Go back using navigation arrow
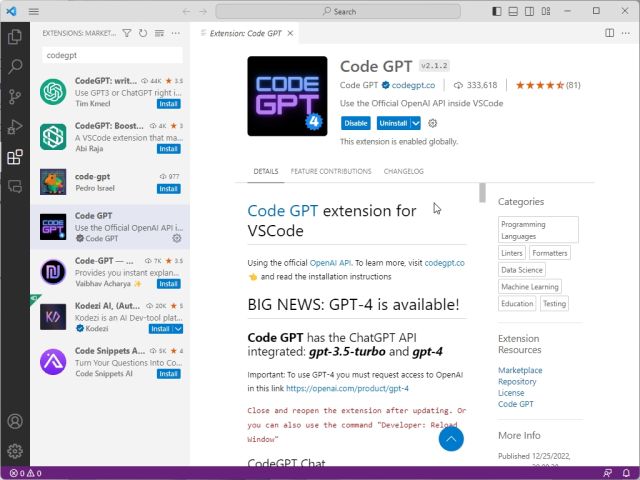Viewport: 640px width, 480px height. [187, 11]
